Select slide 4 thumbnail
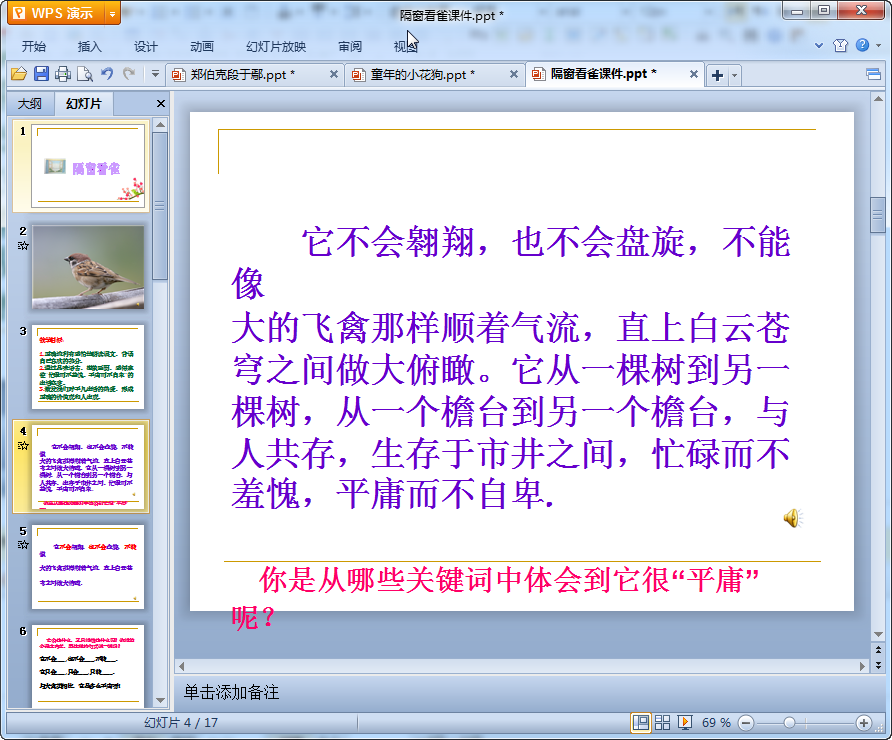Viewport: 892px width, 740px height. point(88,466)
